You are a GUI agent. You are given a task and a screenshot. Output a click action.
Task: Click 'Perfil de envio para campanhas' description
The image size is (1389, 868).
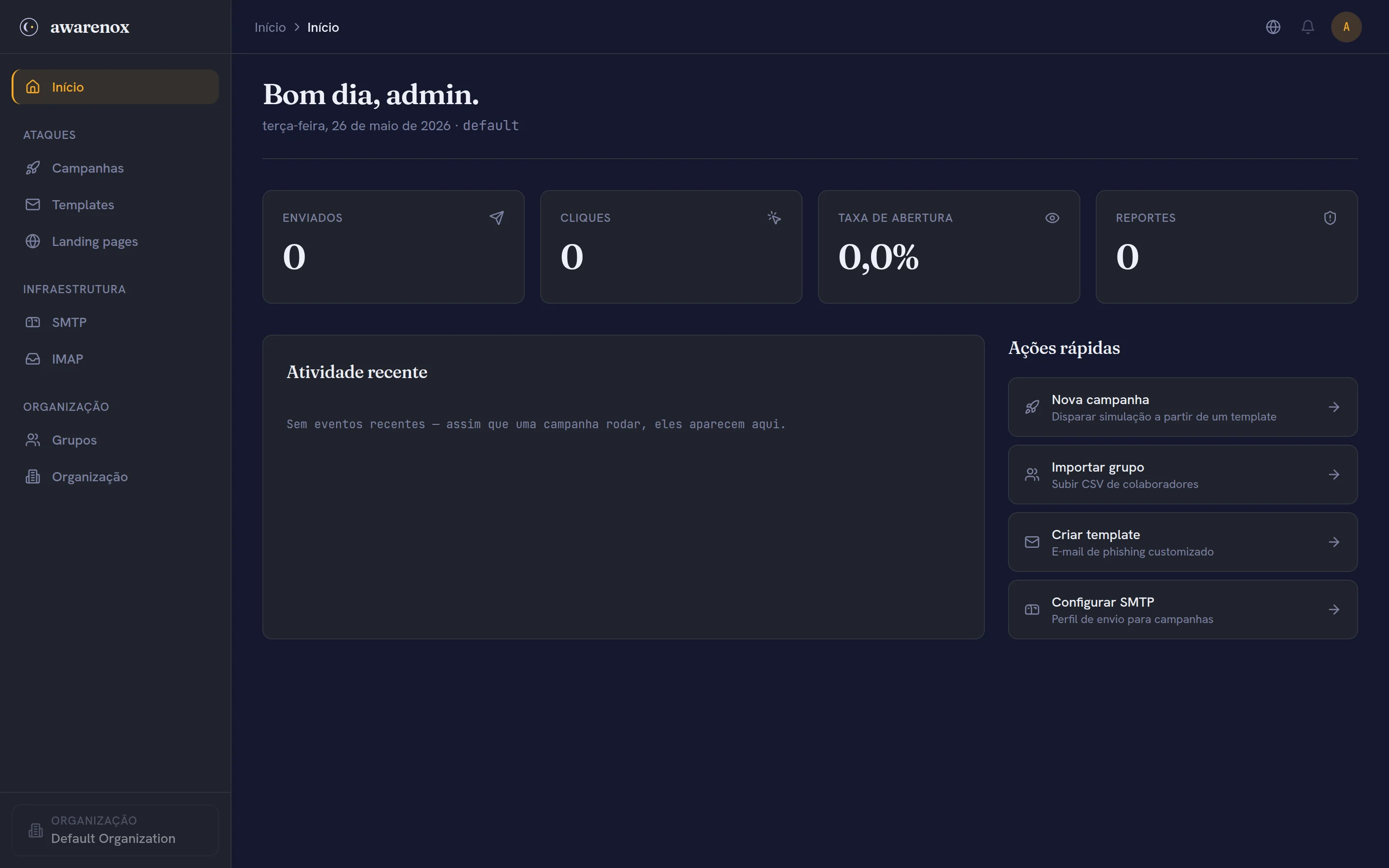[x=1132, y=620]
